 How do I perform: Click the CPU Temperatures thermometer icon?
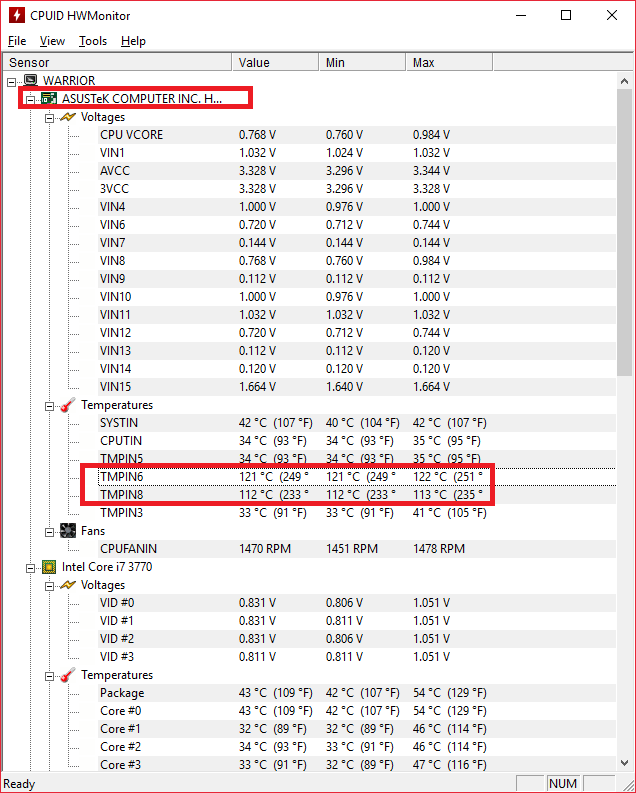(68, 675)
